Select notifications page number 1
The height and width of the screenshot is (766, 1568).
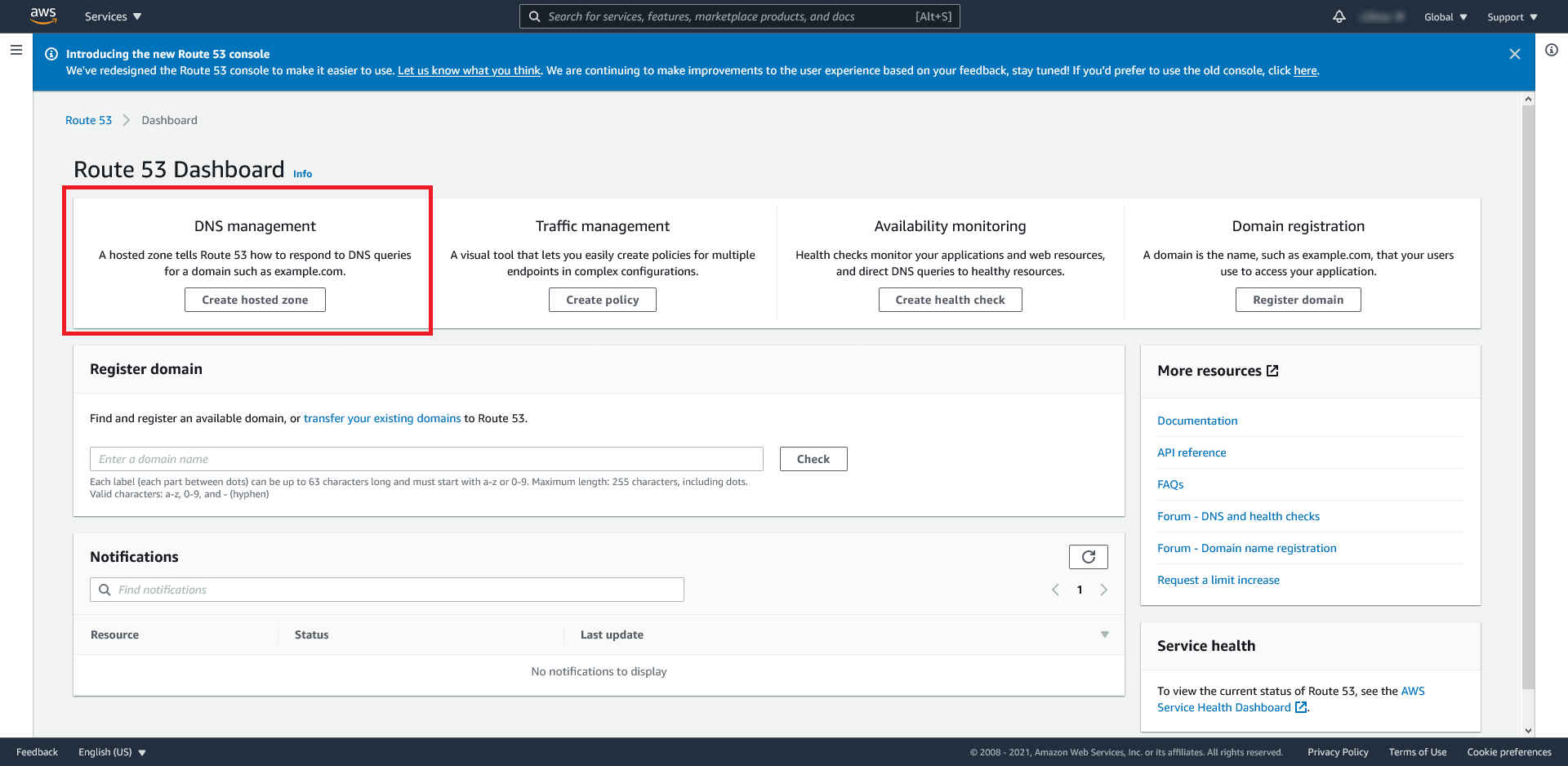(x=1080, y=590)
